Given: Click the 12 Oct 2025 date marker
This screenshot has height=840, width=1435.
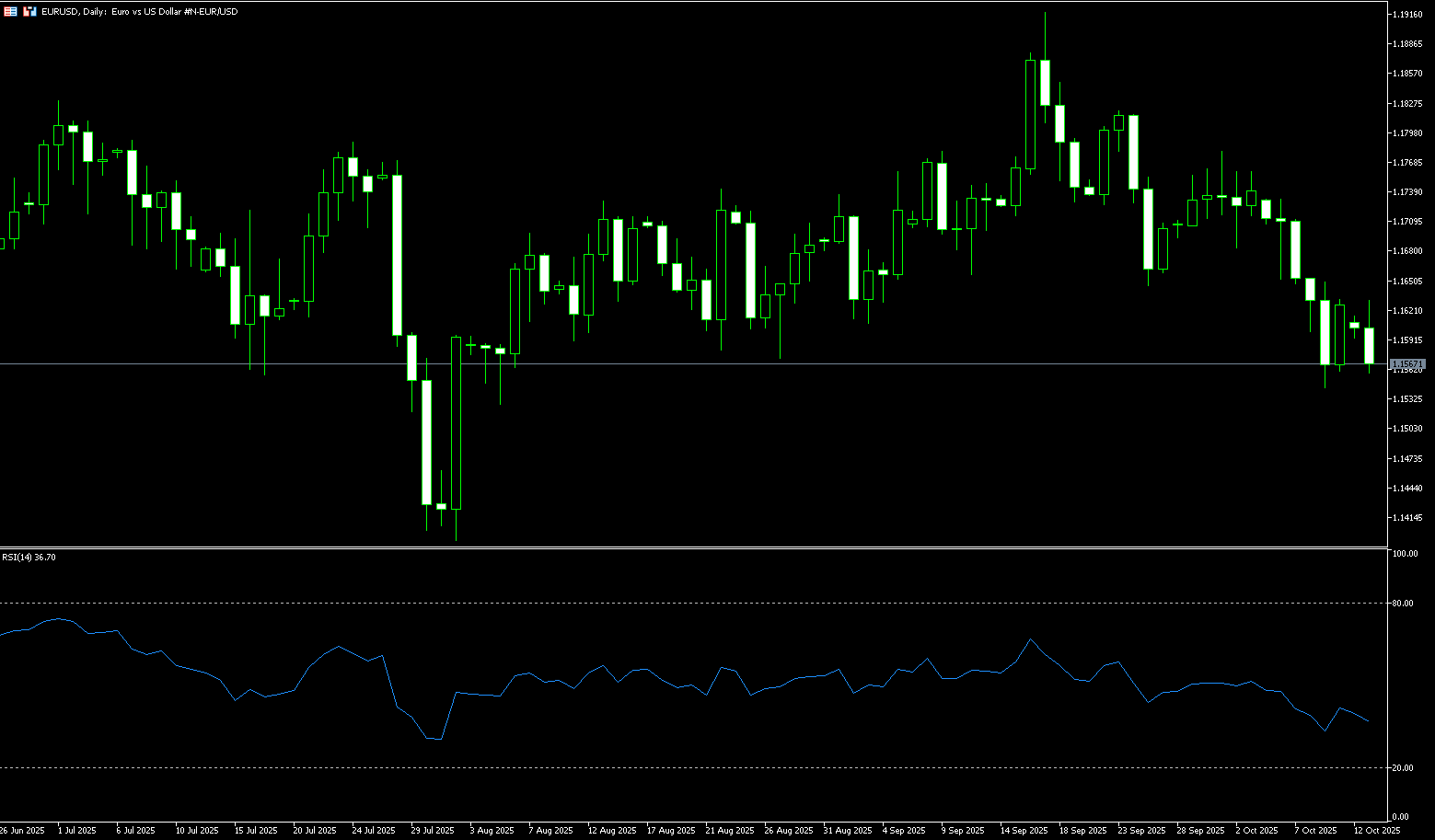Looking at the screenshot, I should pyautogui.click(x=1377, y=831).
